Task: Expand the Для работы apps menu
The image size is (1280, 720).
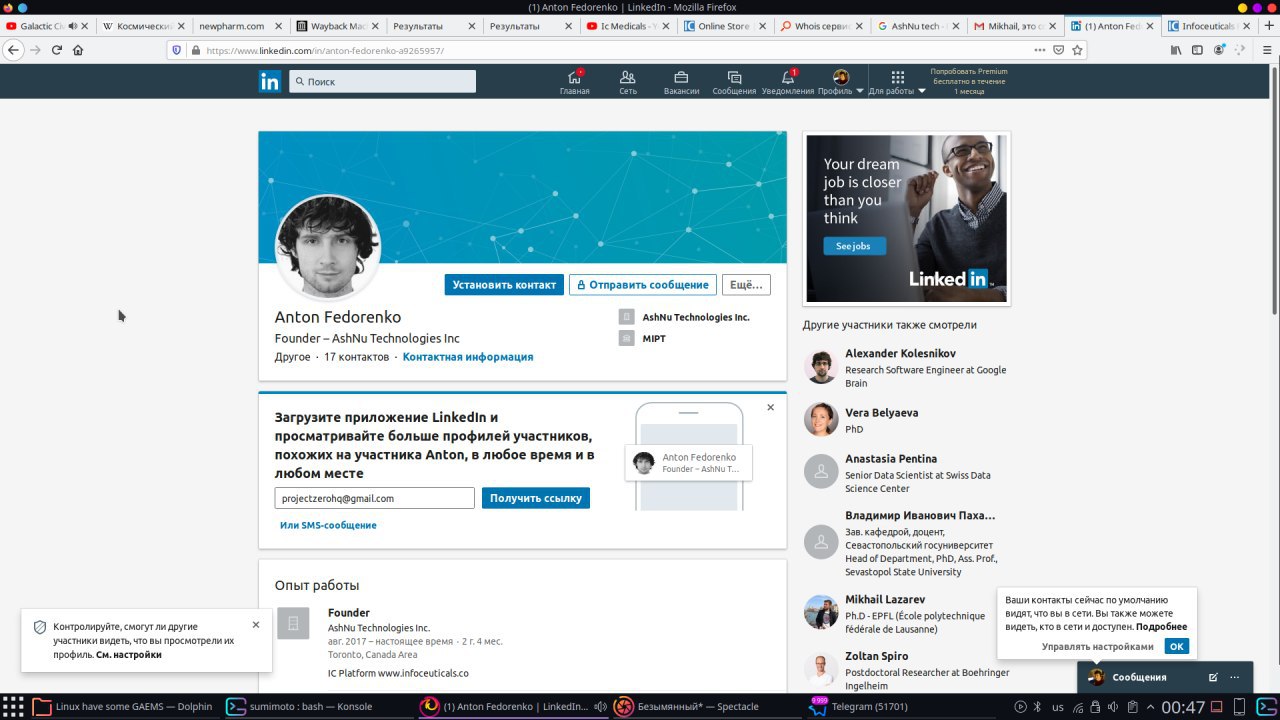Action: click(x=897, y=82)
